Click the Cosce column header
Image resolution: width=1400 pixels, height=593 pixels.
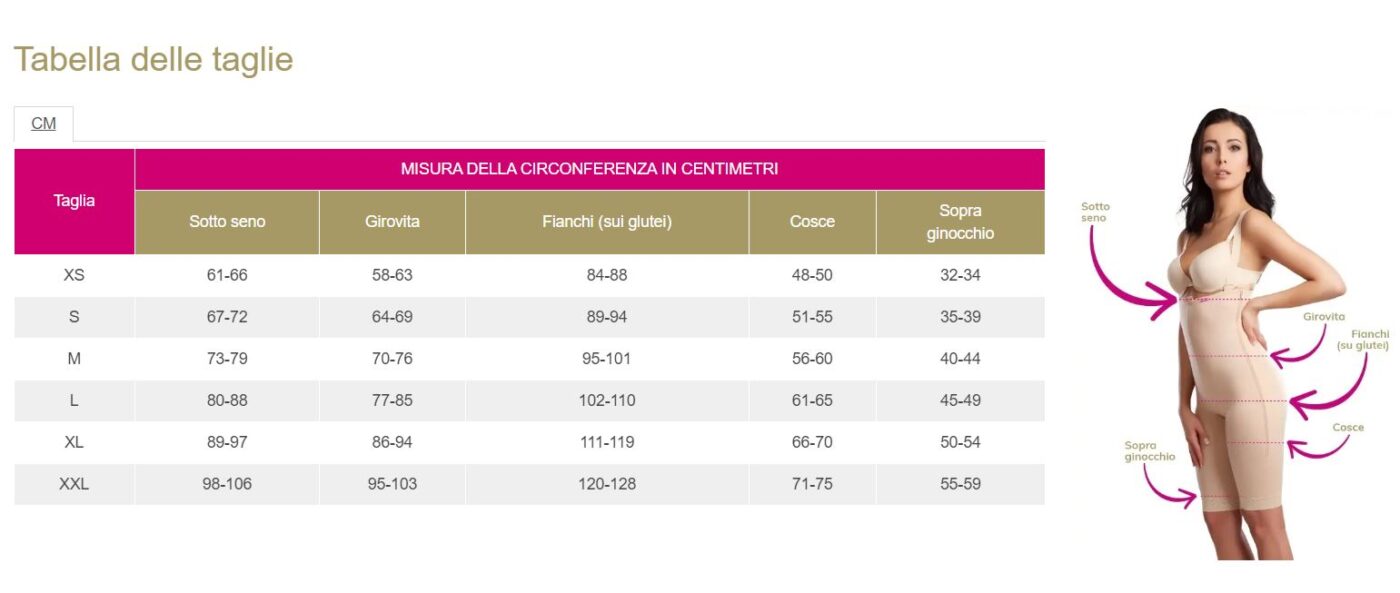point(812,222)
